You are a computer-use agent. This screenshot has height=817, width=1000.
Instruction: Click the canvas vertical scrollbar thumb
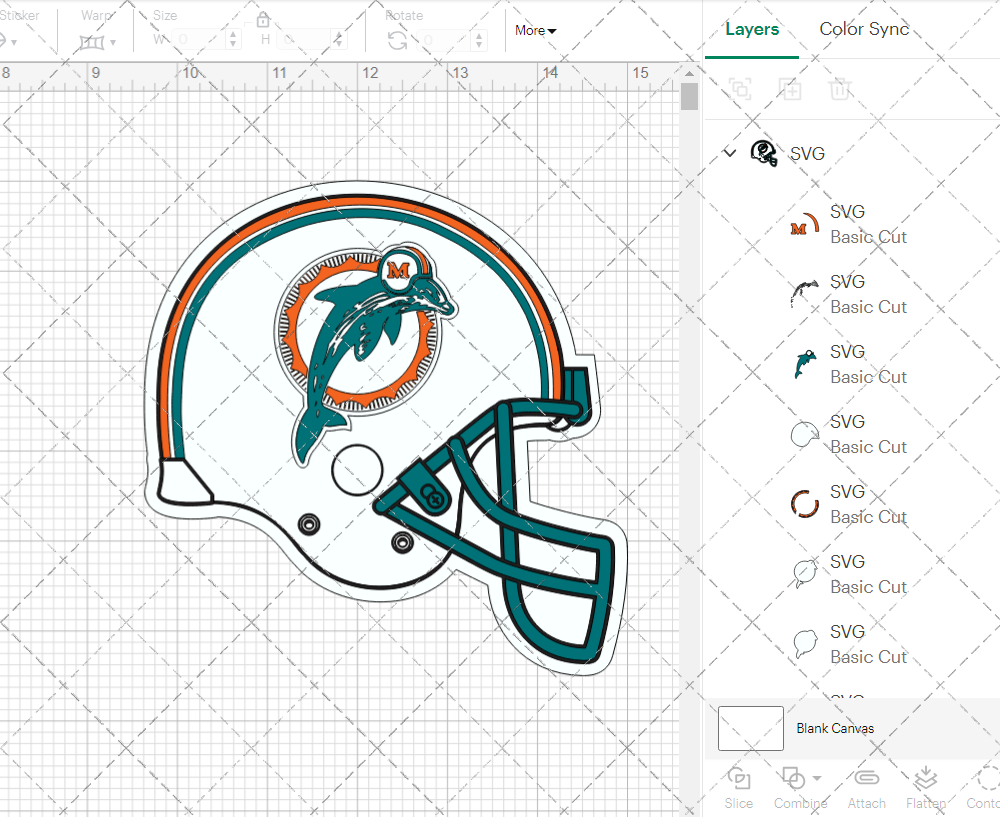pyautogui.click(x=689, y=97)
